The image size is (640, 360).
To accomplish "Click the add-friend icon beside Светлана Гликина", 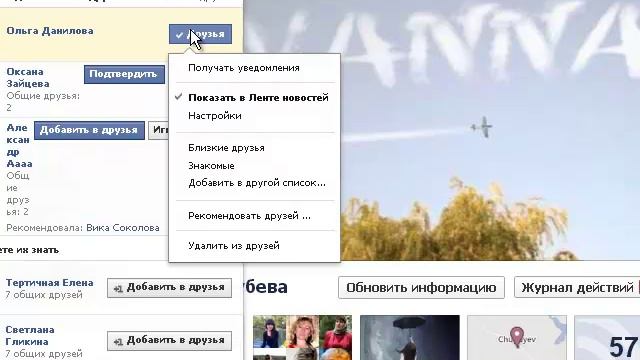I will (118, 342).
